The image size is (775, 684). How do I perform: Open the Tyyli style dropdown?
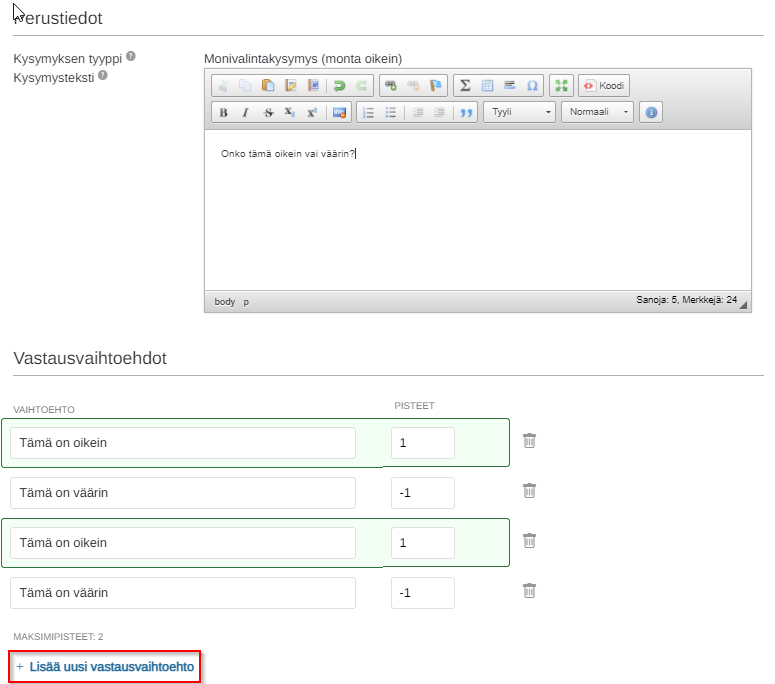pyautogui.click(x=519, y=112)
